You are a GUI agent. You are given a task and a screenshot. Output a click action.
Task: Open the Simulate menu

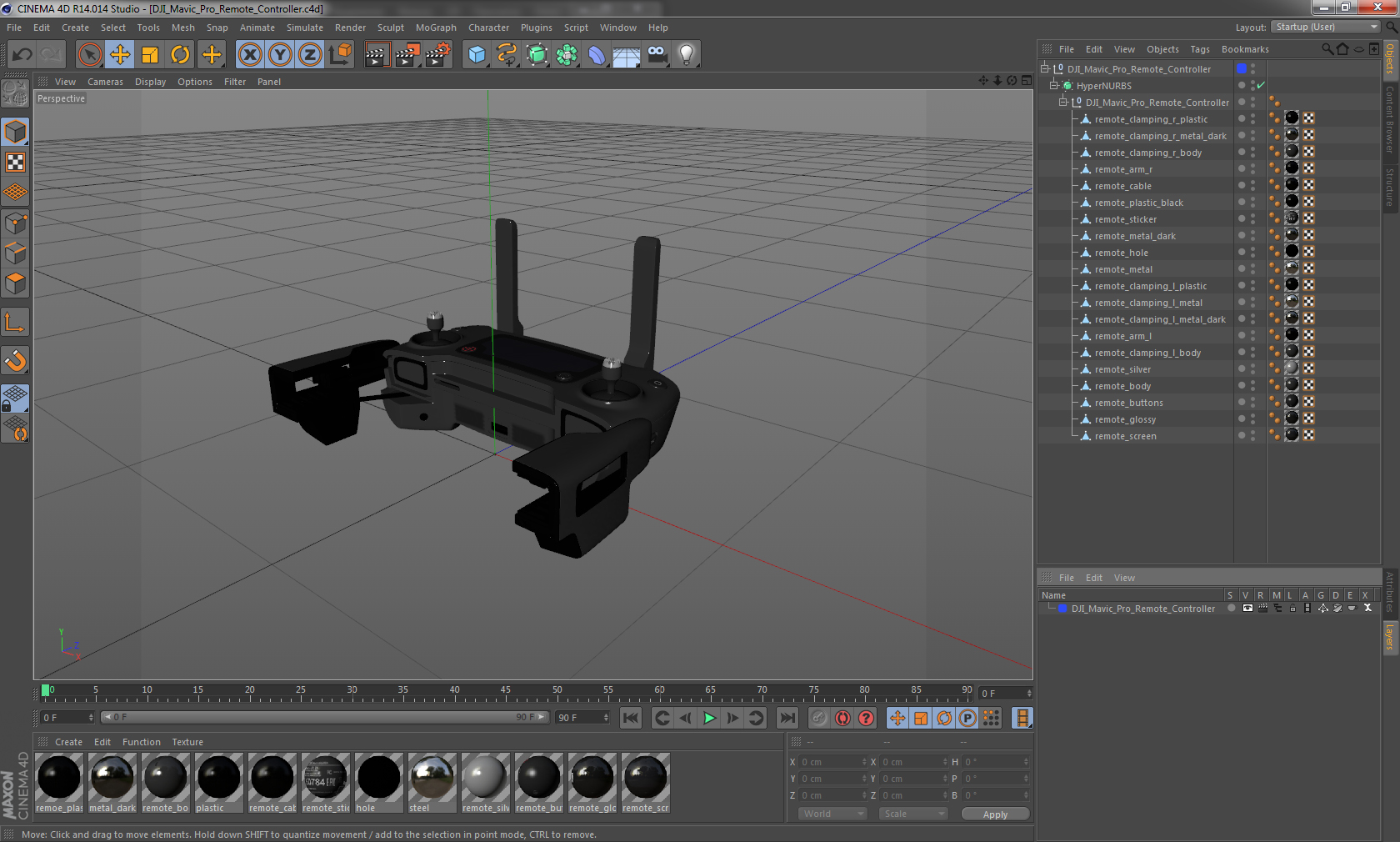pos(304,28)
